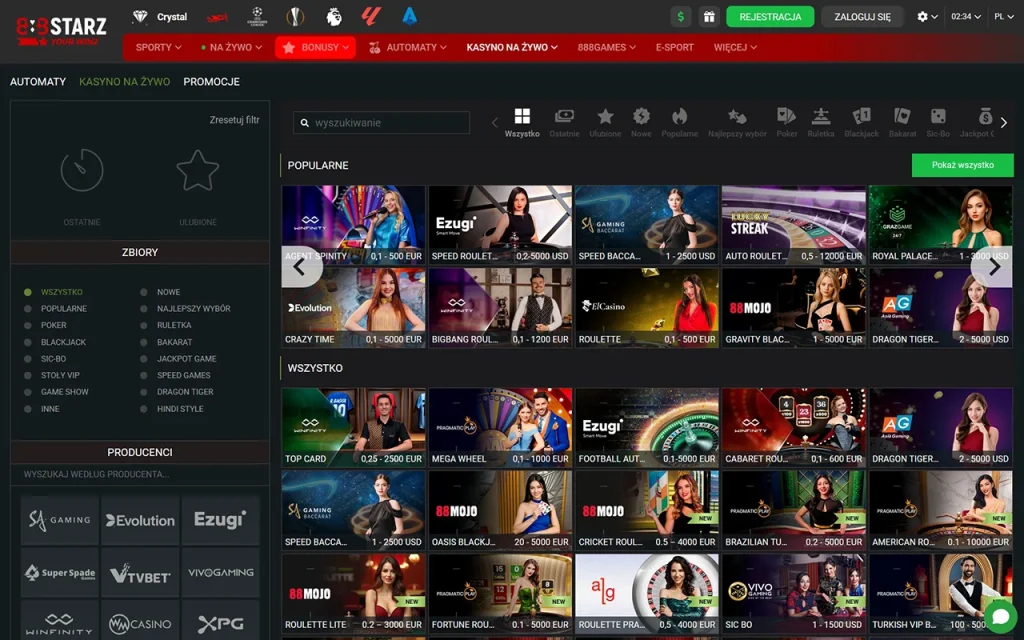The width and height of the screenshot is (1024, 640).
Task: Focus the wyszukiwanie search field
Action: (381, 122)
